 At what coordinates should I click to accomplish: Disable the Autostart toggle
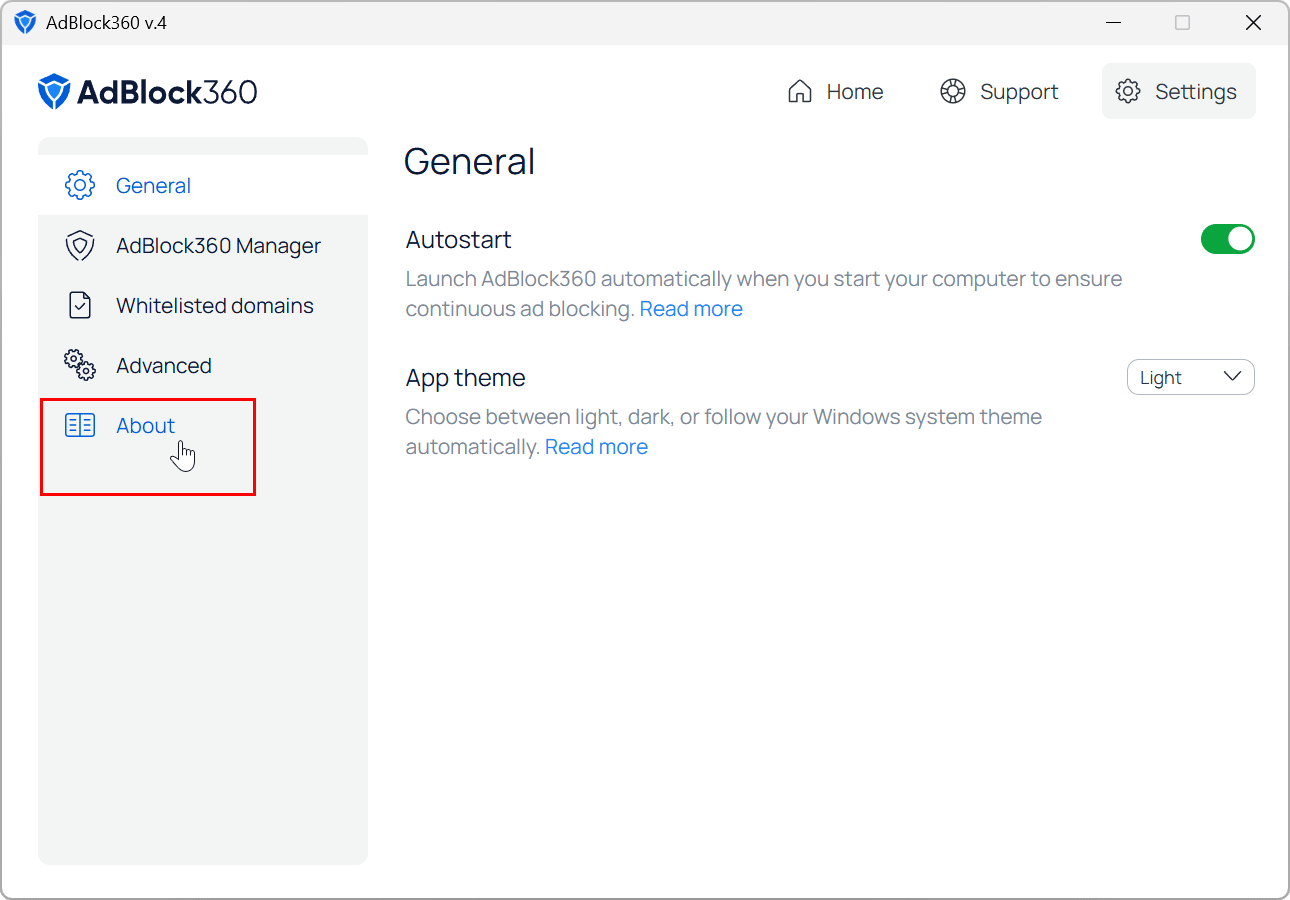coord(1228,239)
